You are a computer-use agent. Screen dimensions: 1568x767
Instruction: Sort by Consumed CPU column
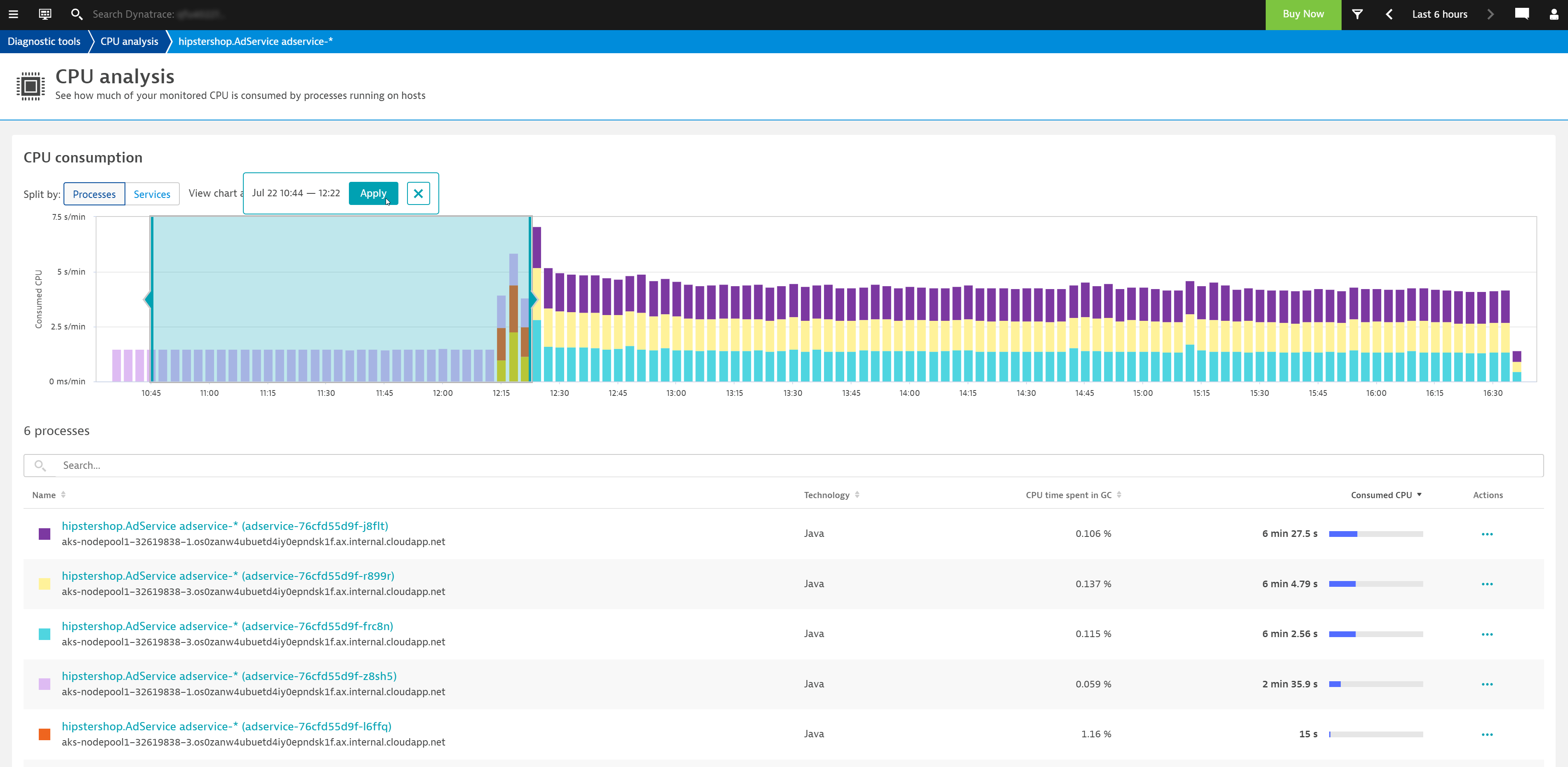tap(1386, 495)
